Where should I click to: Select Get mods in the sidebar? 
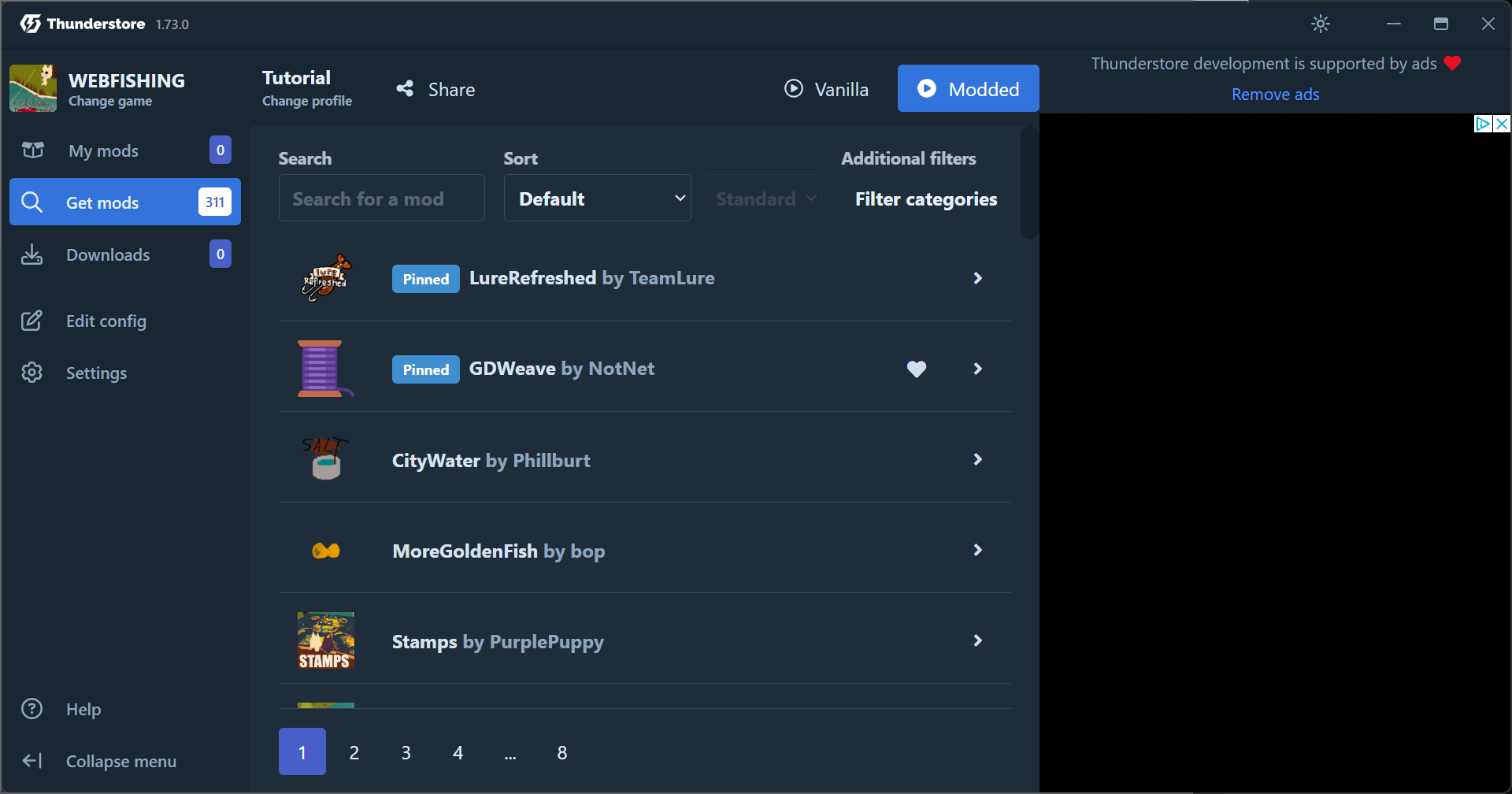click(x=125, y=202)
